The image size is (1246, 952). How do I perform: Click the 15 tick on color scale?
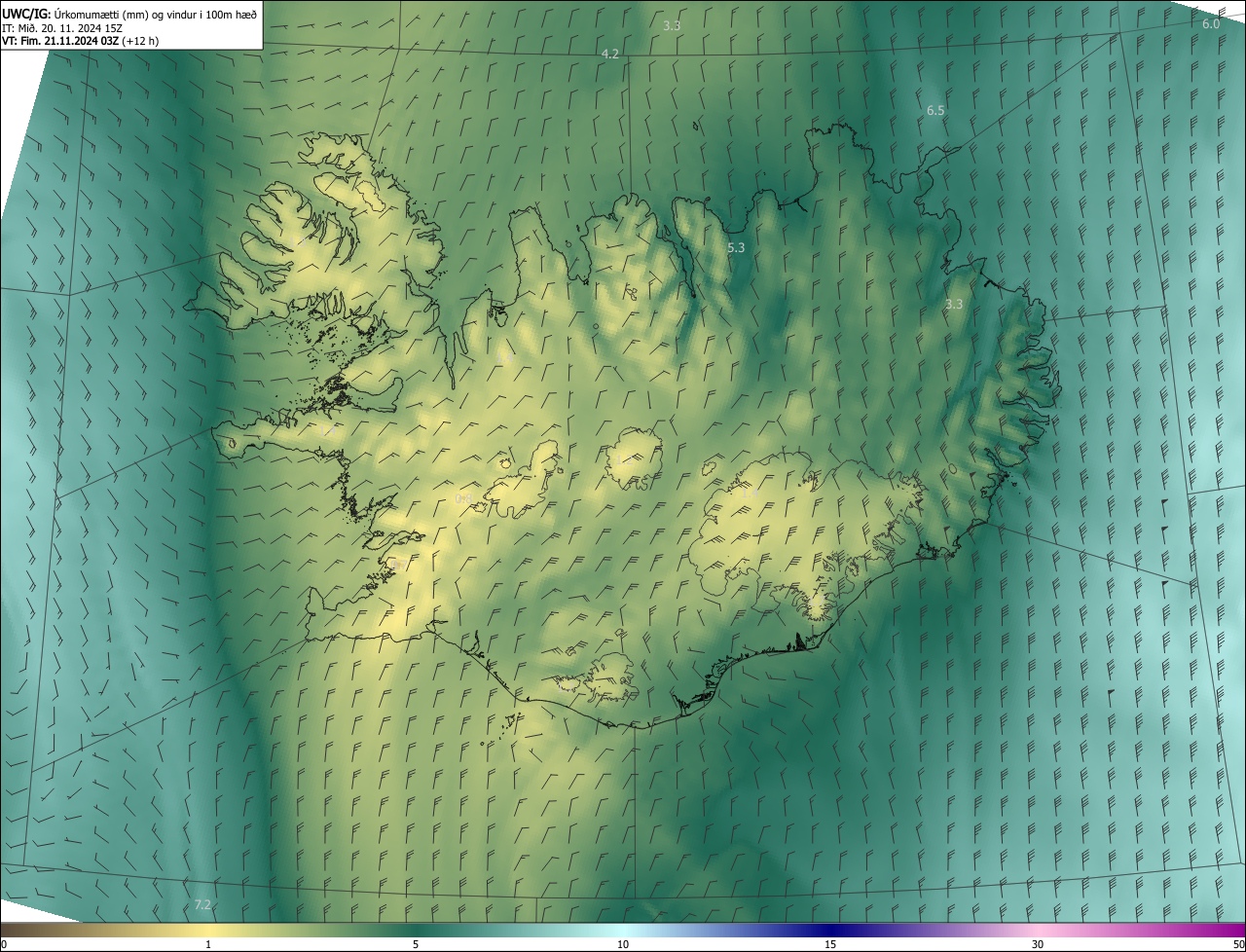pyautogui.click(x=830, y=944)
